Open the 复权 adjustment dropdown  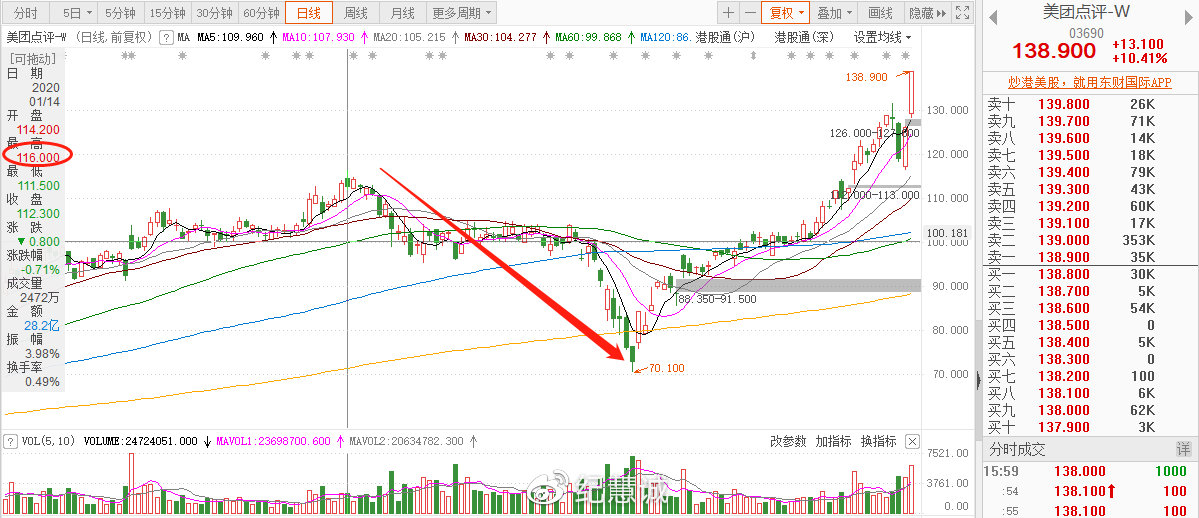[786, 12]
